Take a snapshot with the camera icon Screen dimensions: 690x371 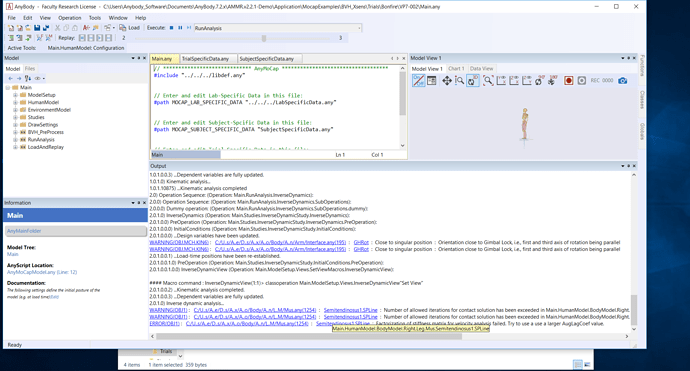point(622,81)
